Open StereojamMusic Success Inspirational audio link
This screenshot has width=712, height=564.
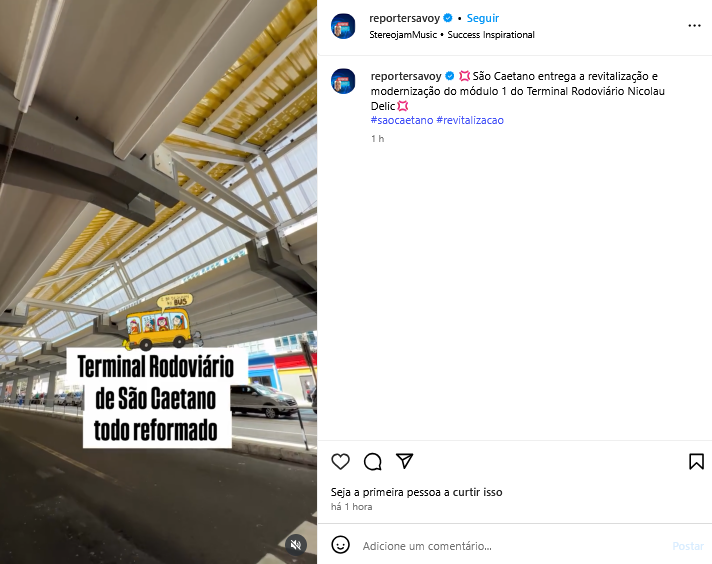452,35
